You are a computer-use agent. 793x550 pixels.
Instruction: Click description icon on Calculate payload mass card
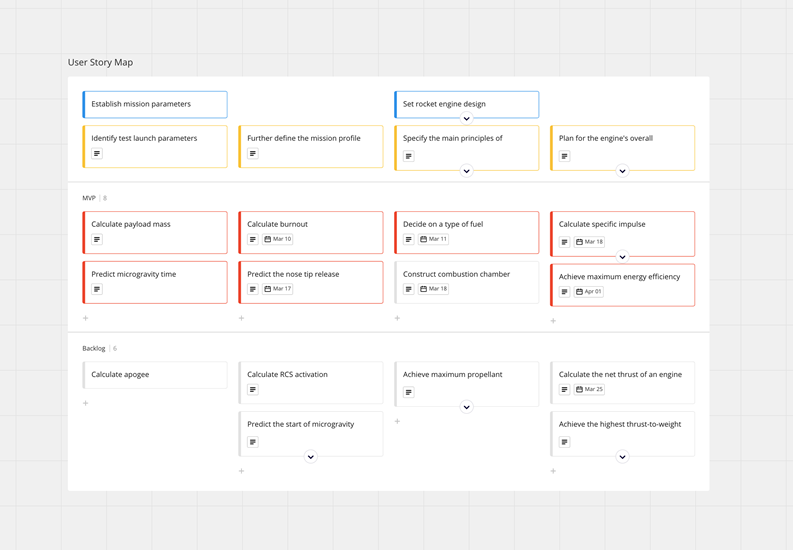[x=97, y=240]
